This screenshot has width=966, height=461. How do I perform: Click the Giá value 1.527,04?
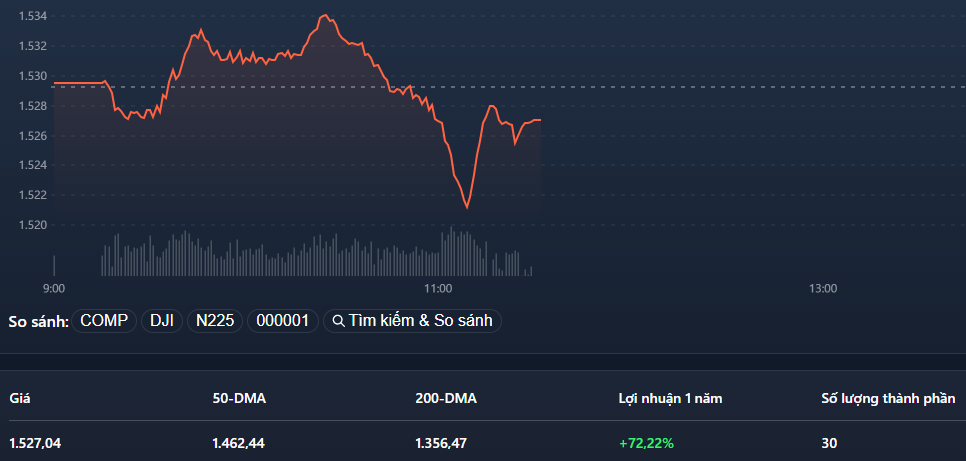point(35,443)
